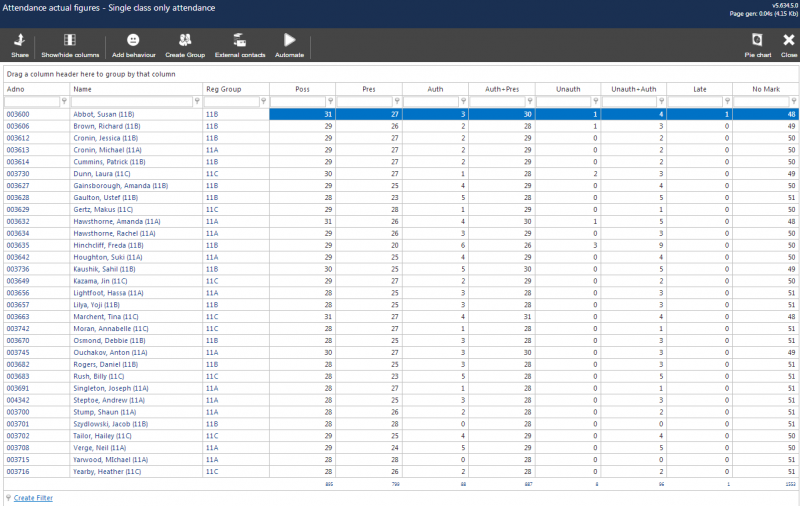Image resolution: width=800 pixels, height=506 pixels.
Task: Open student link 004342
Action: pos(18,400)
